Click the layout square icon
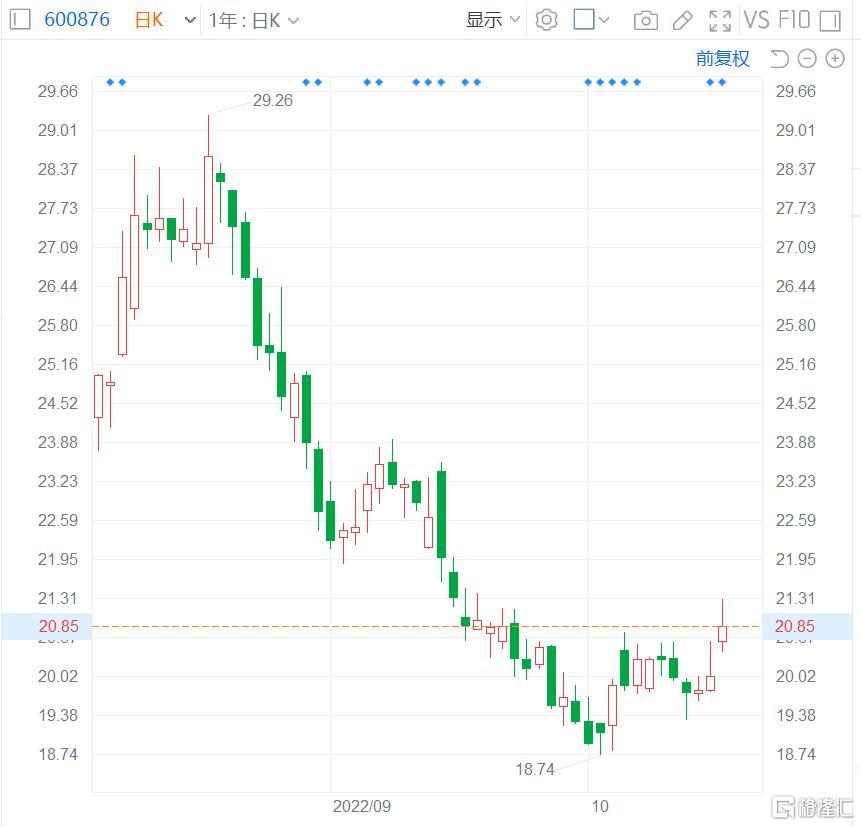The height and width of the screenshot is (827, 861). (583, 20)
